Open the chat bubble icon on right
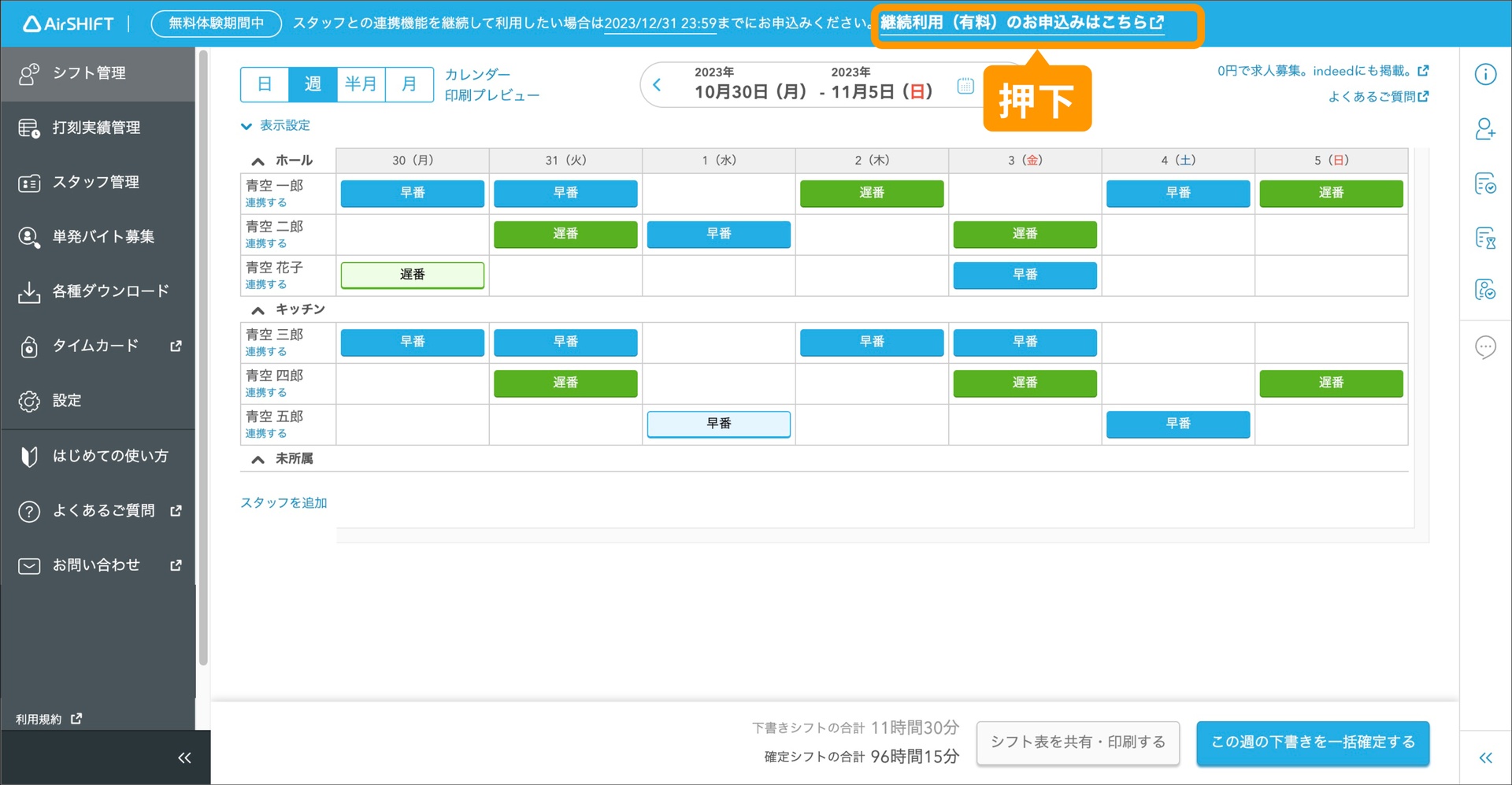This screenshot has width=1512, height=785. pyautogui.click(x=1484, y=346)
